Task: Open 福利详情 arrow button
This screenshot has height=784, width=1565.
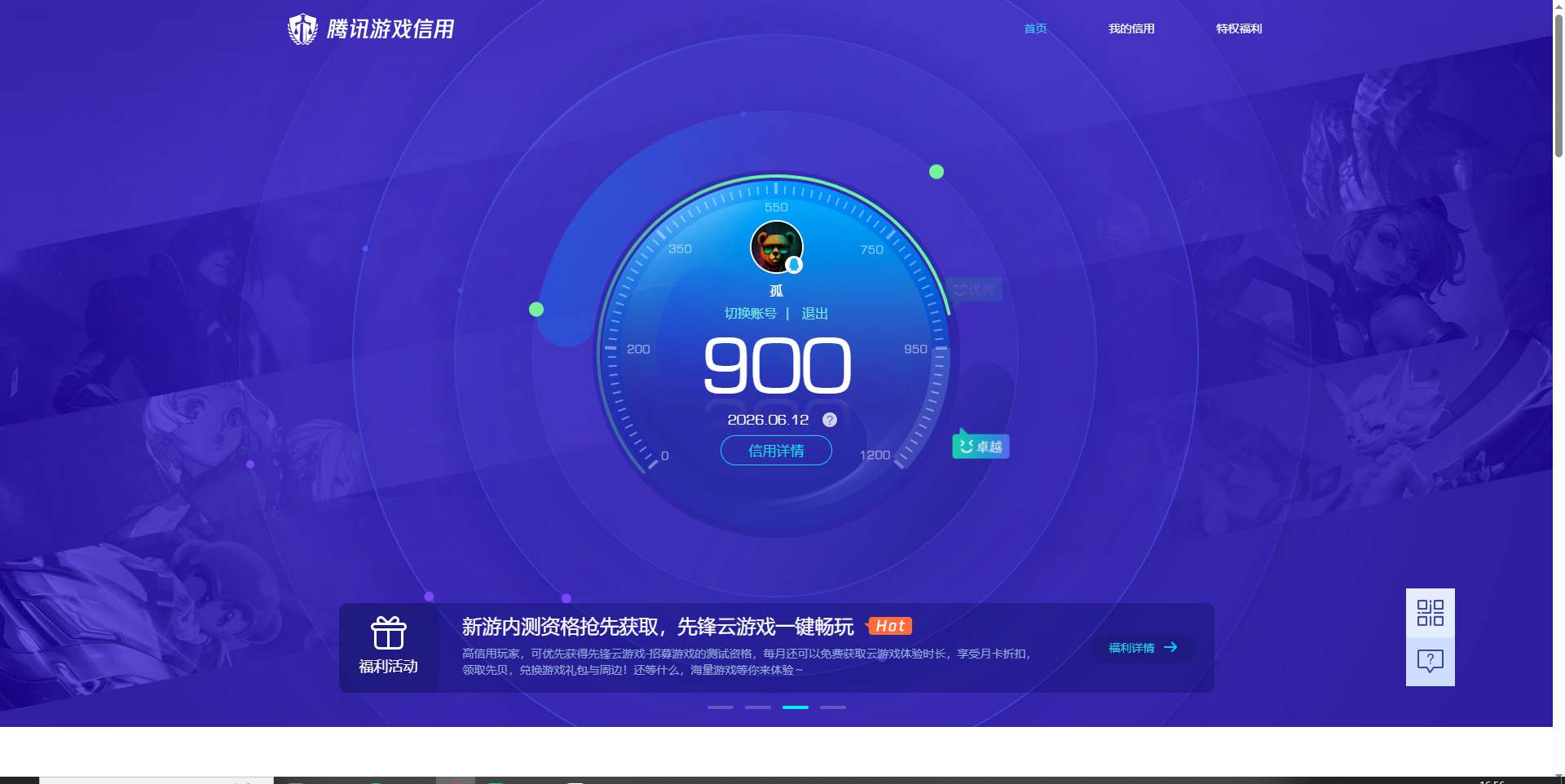Action: [x=1143, y=648]
